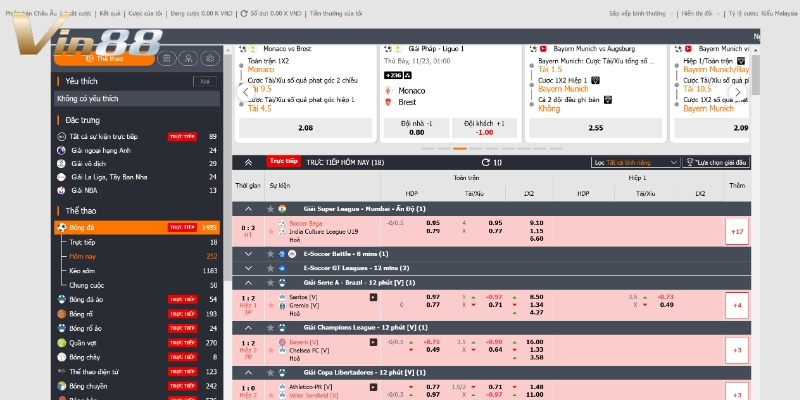Click 2.08 odds on Monaco vs Brest card
This screenshot has width=800, height=400.
tap(305, 128)
